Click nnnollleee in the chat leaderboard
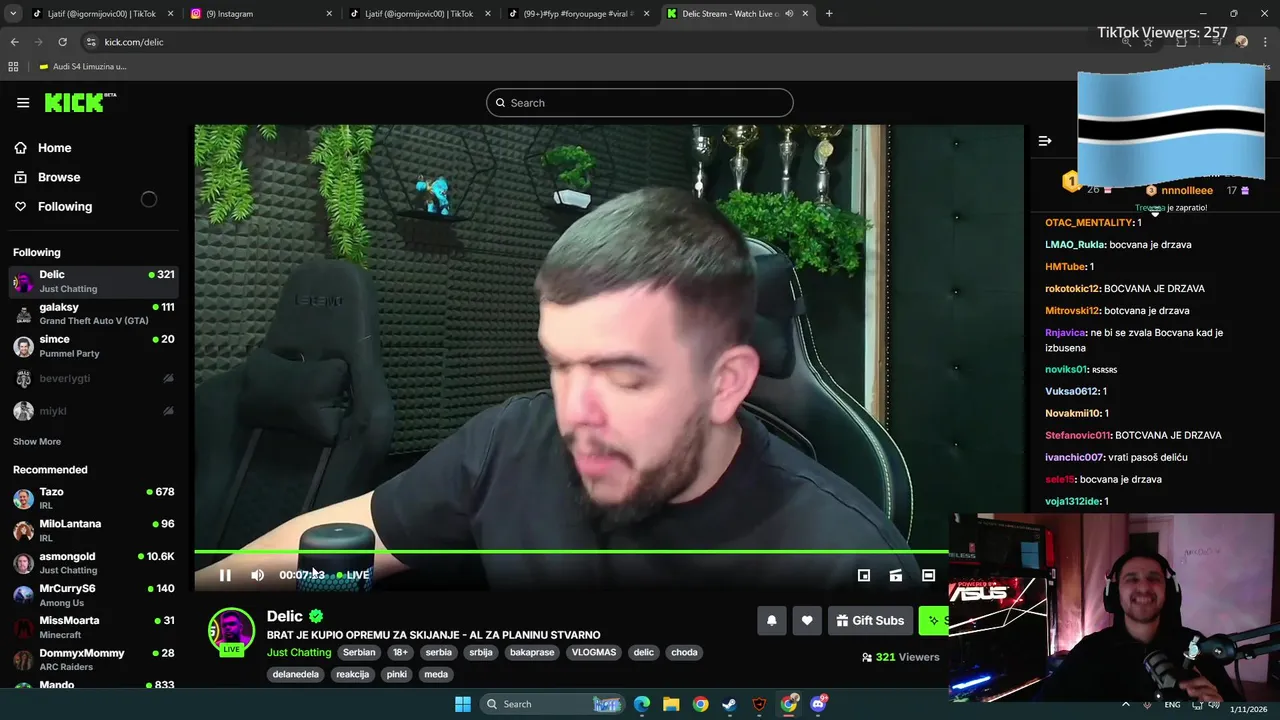 (x=1187, y=190)
